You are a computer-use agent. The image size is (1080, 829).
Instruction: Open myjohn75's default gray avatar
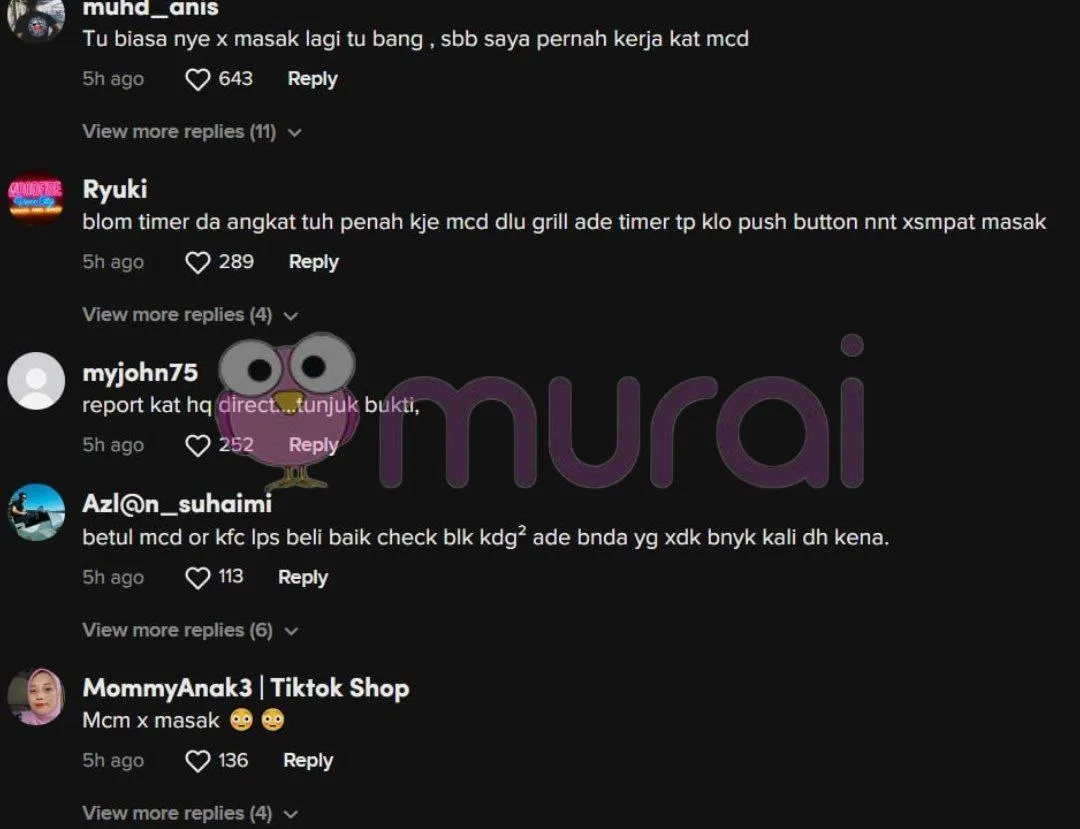pyautogui.click(x=36, y=381)
